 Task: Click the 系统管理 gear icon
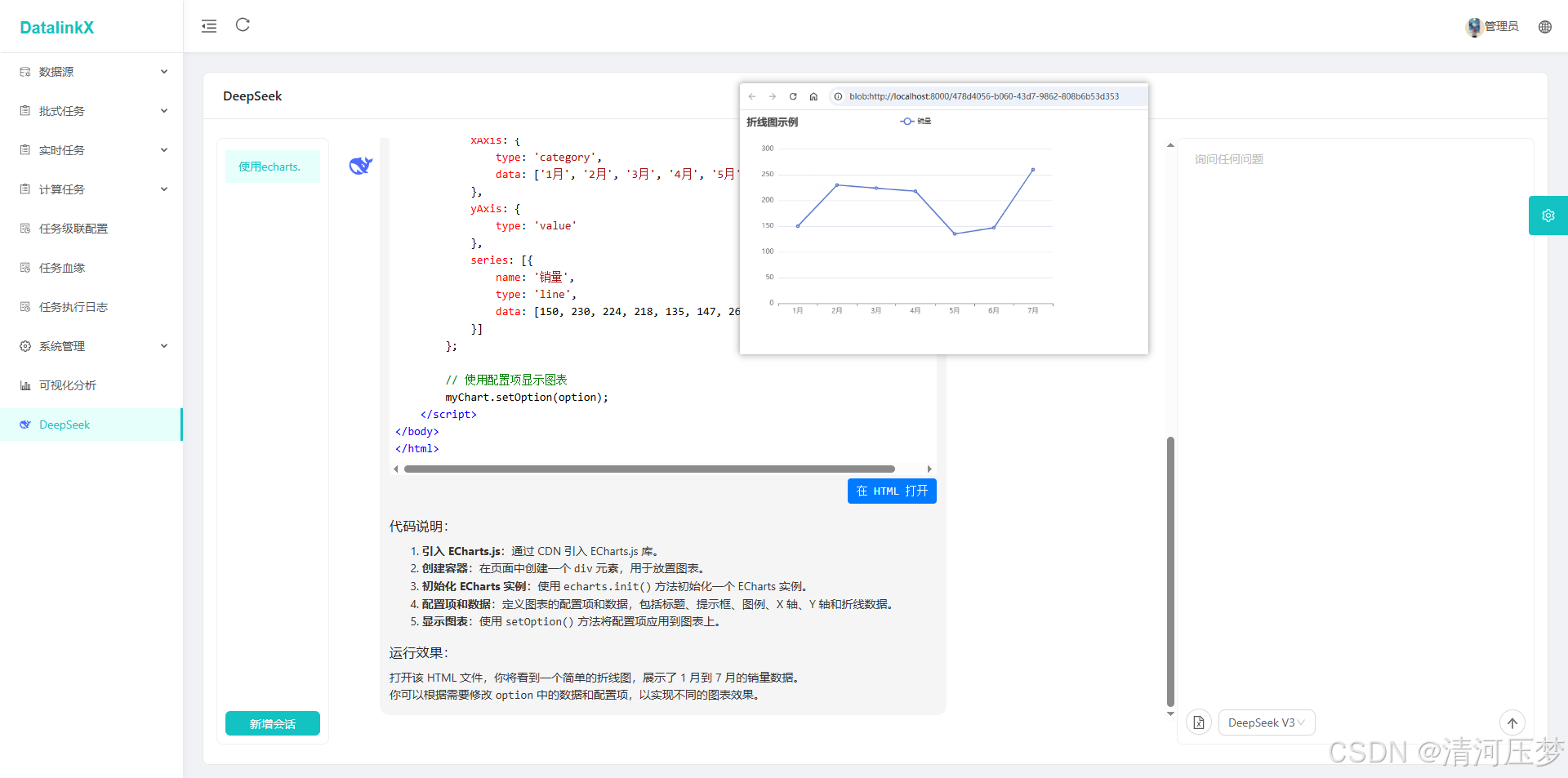click(x=25, y=346)
